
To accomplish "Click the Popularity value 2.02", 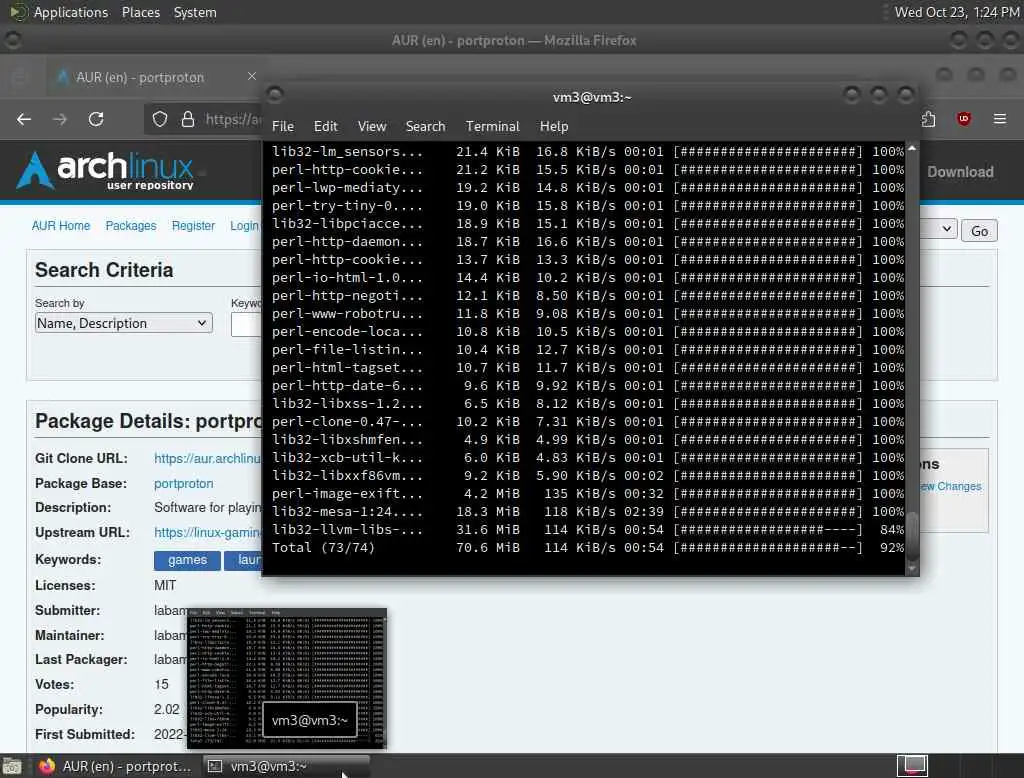I will 167,709.
